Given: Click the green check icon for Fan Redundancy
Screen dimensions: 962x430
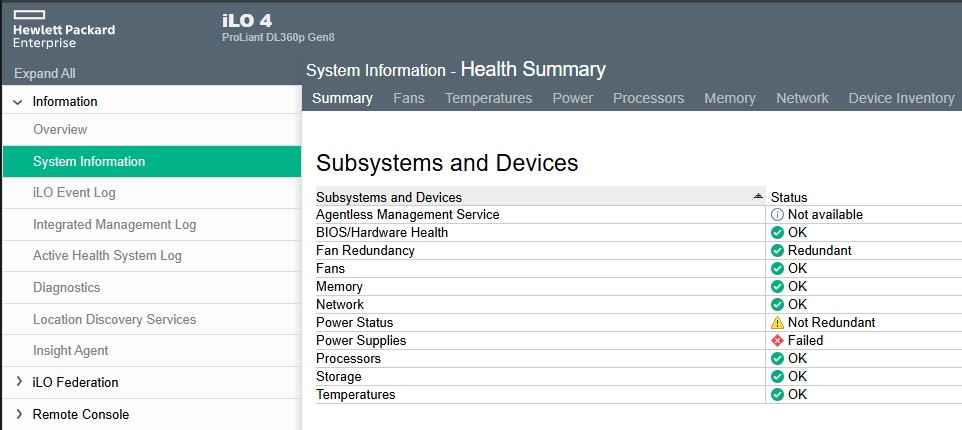Looking at the screenshot, I should [x=777, y=250].
